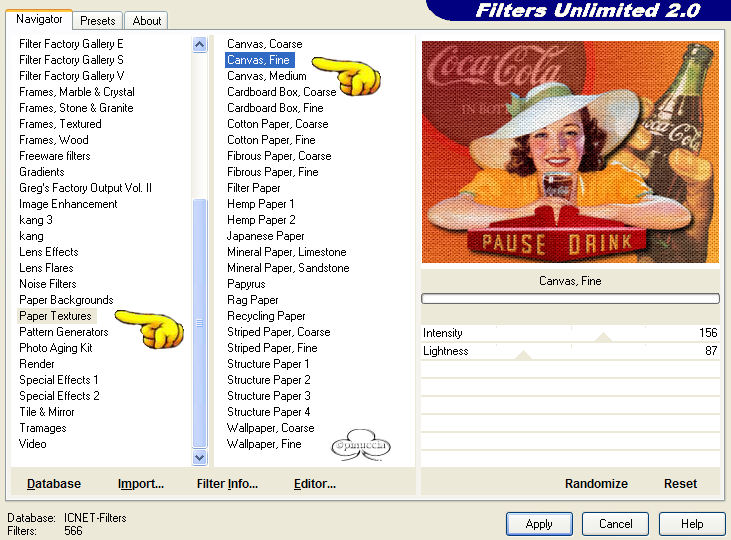
Task: Select Special Effects 1 category
Action: tap(59, 380)
